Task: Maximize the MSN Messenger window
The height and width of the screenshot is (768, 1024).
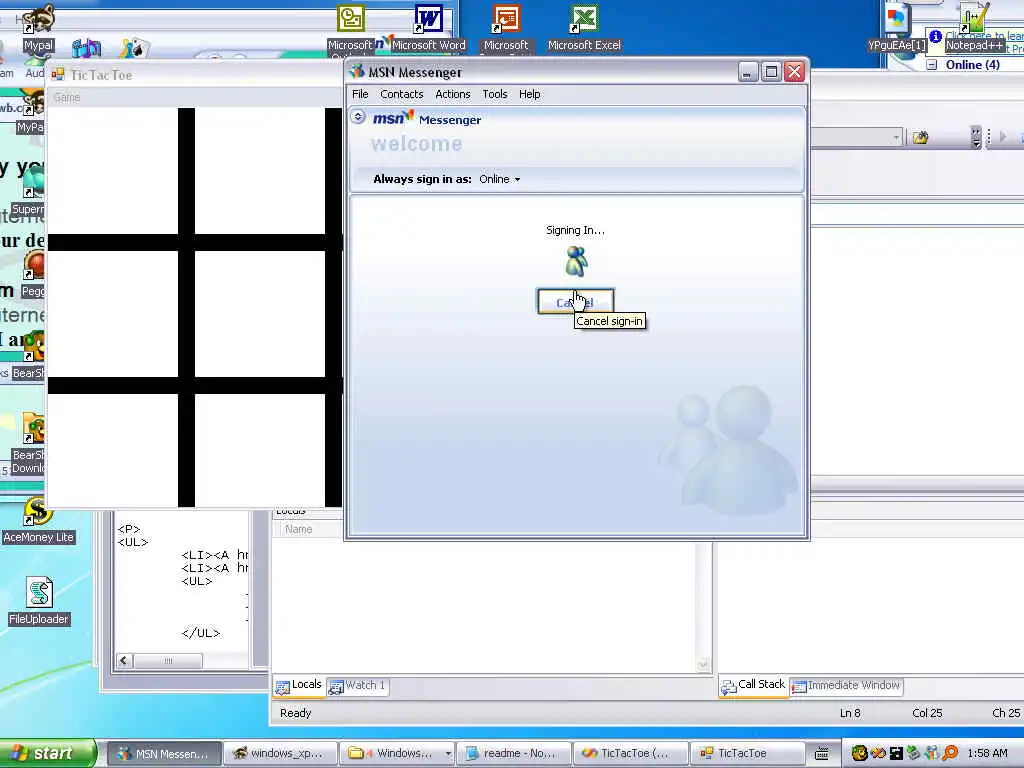Action: coord(771,72)
